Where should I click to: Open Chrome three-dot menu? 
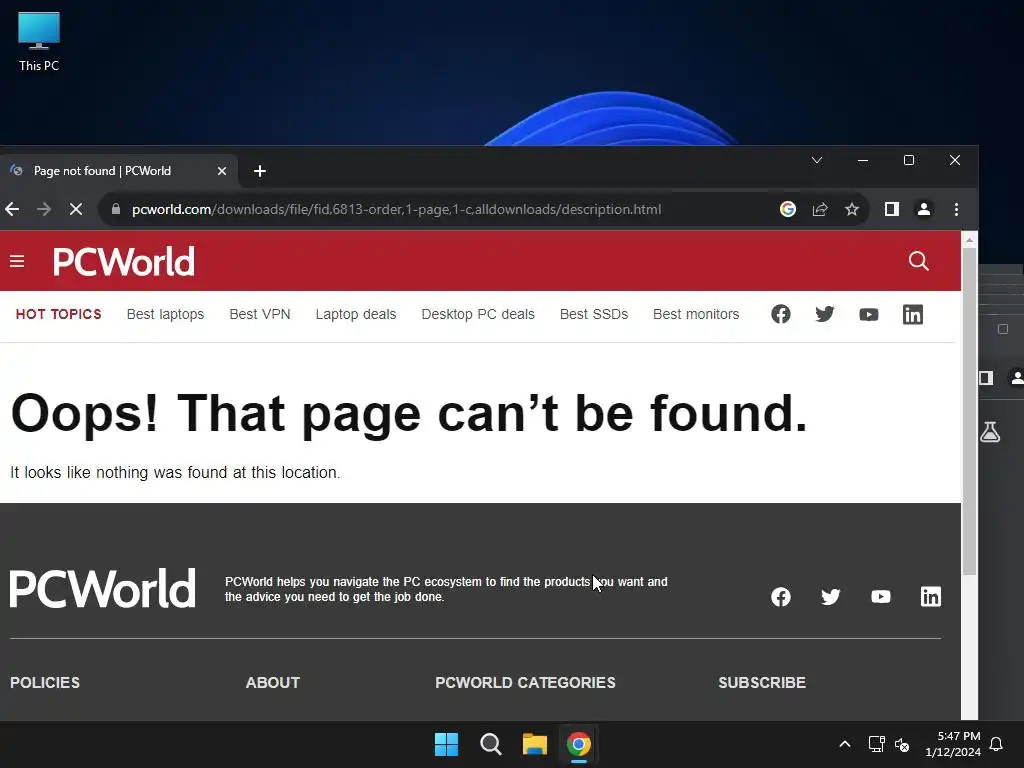coord(956,209)
